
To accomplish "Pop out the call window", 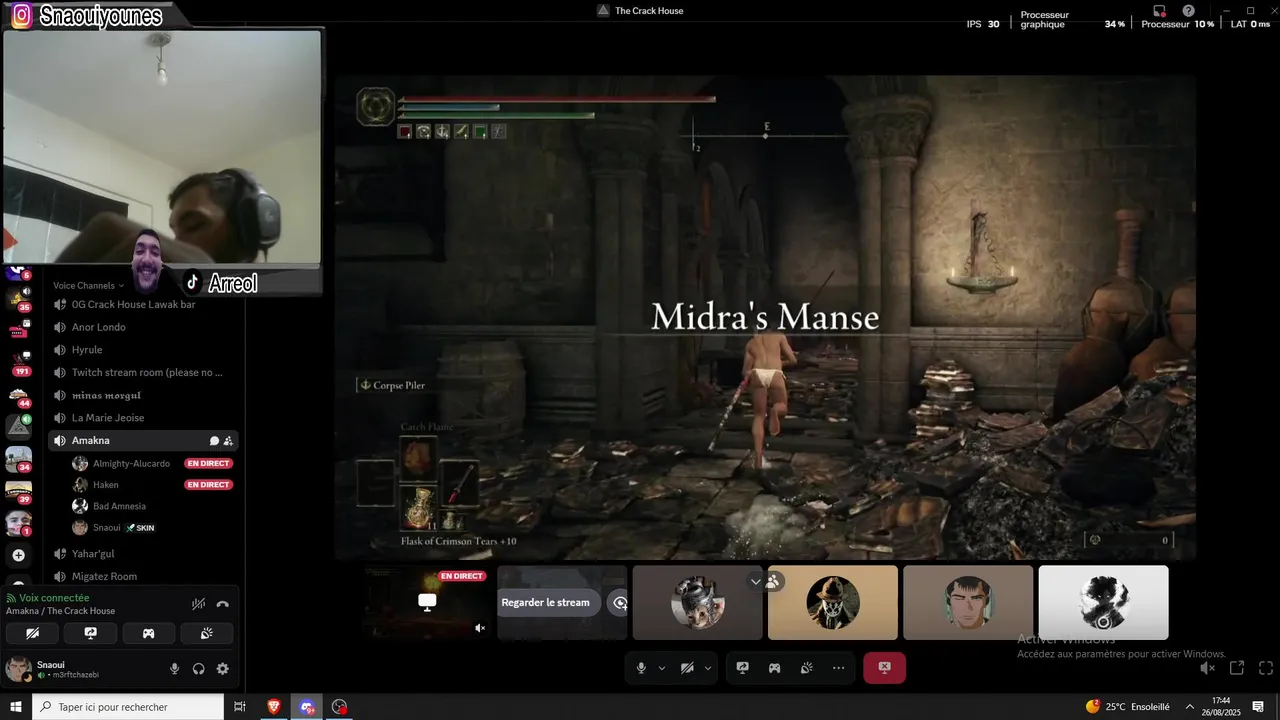I will coord(1237,668).
